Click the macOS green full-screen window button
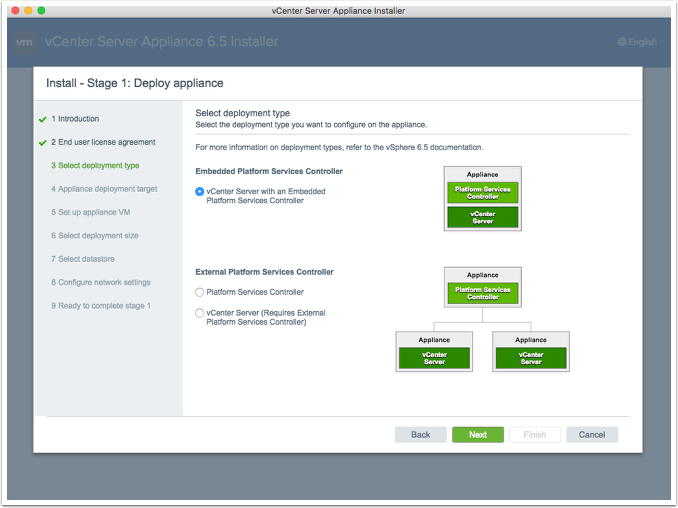The width and height of the screenshot is (678, 508). pos(41,10)
